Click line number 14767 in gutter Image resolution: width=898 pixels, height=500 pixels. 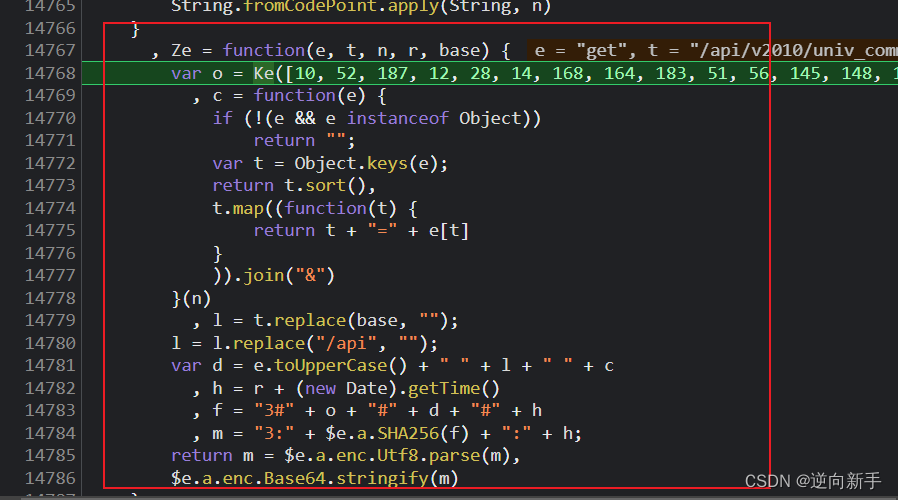[x=50, y=50]
